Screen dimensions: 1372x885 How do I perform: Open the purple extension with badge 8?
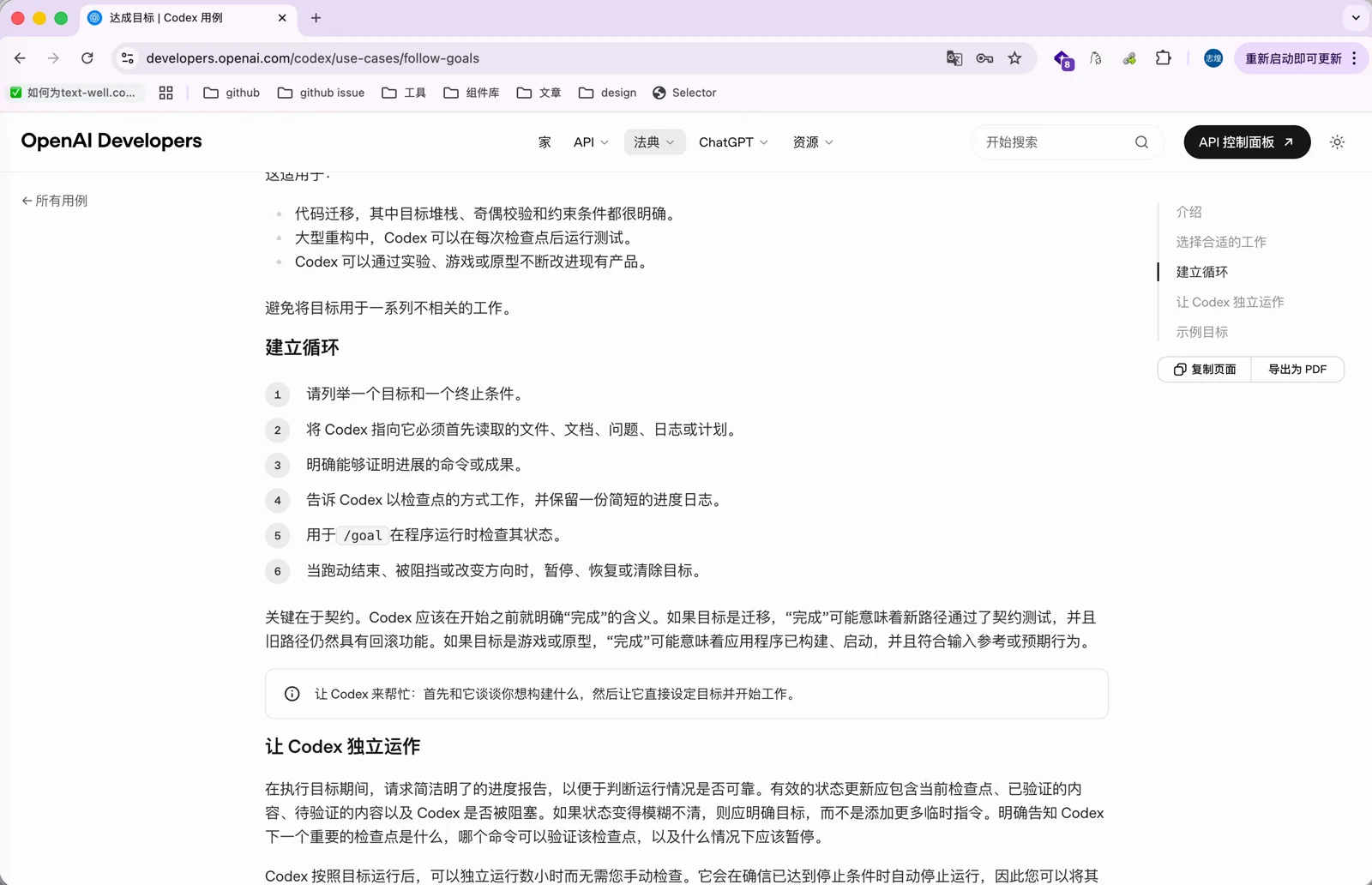[1063, 59]
